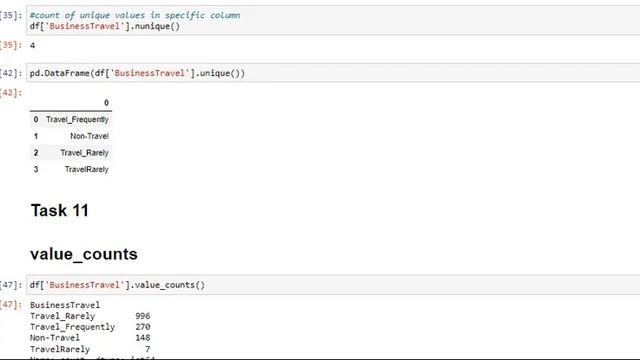
Task: Click the value_counts() code cell
Action: click(333, 285)
